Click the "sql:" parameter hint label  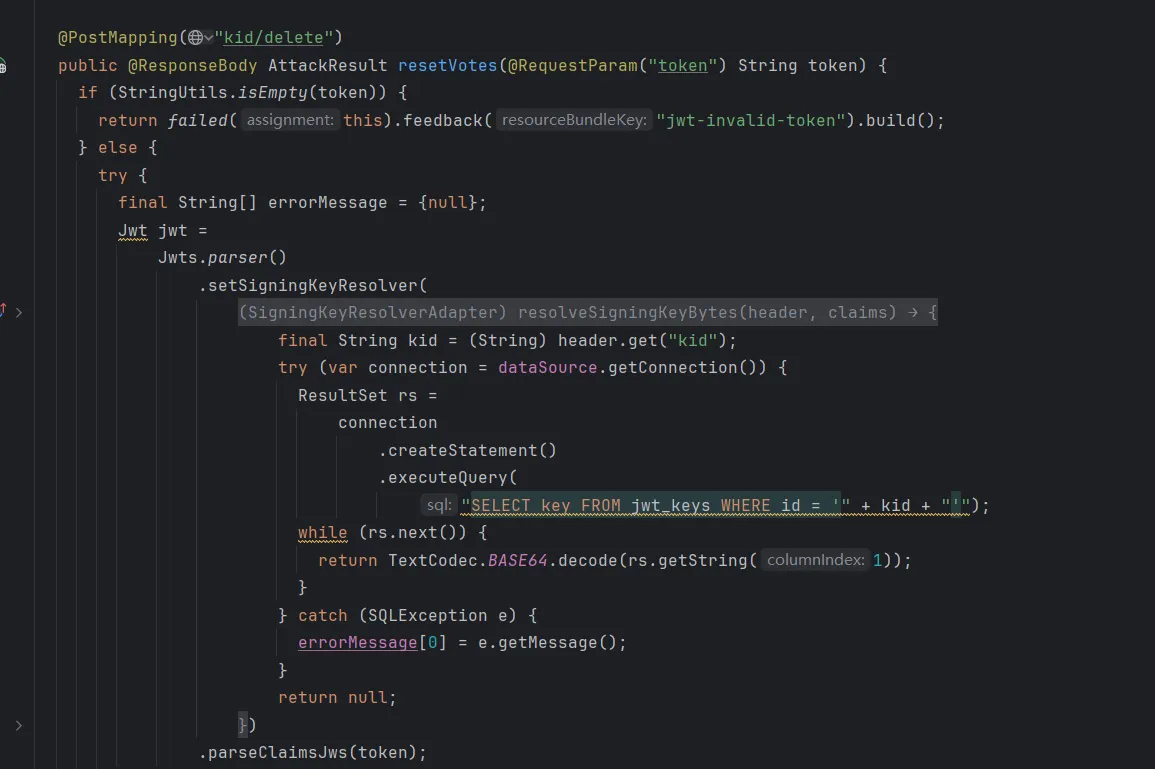439,505
